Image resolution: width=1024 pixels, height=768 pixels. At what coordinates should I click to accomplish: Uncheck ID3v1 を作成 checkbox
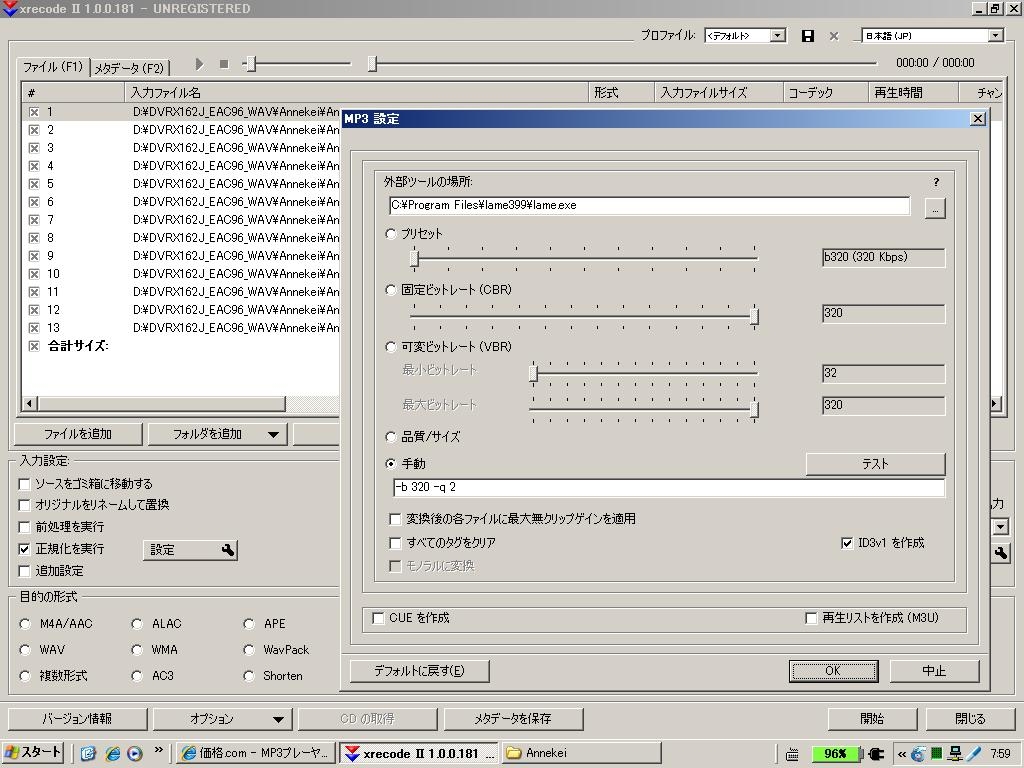coord(847,543)
